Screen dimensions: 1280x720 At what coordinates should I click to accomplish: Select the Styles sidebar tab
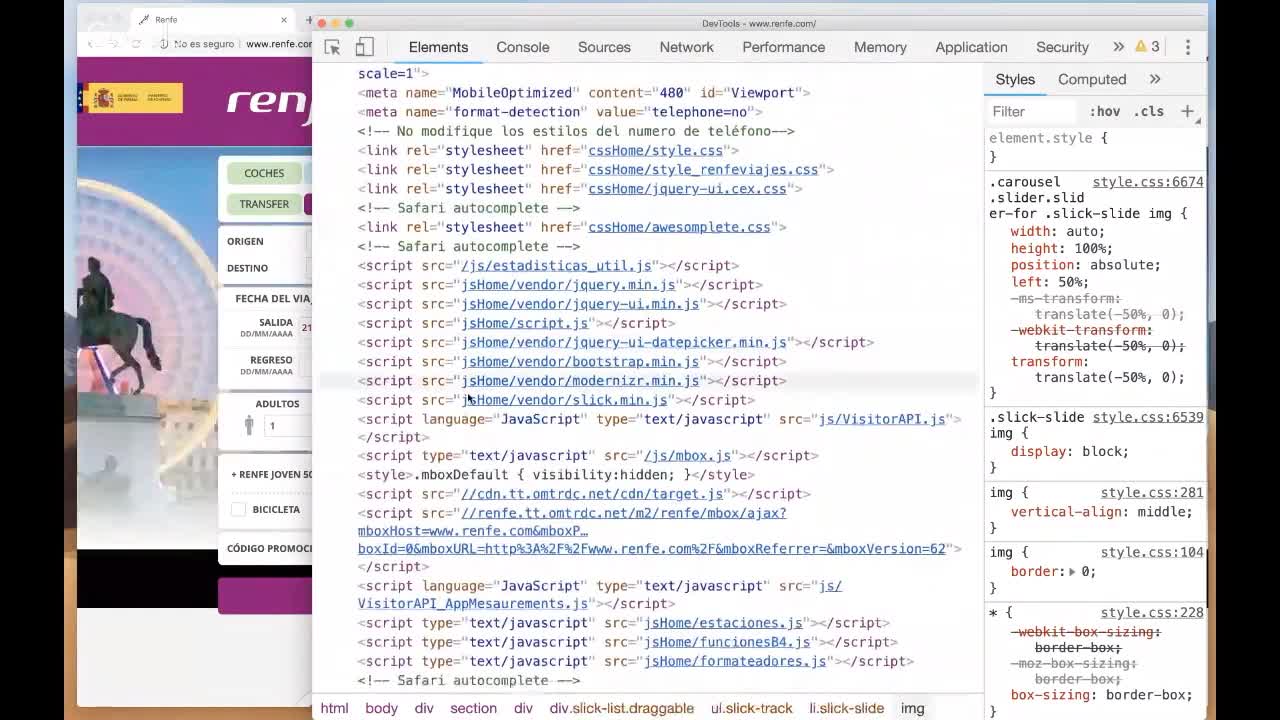[1015, 79]
